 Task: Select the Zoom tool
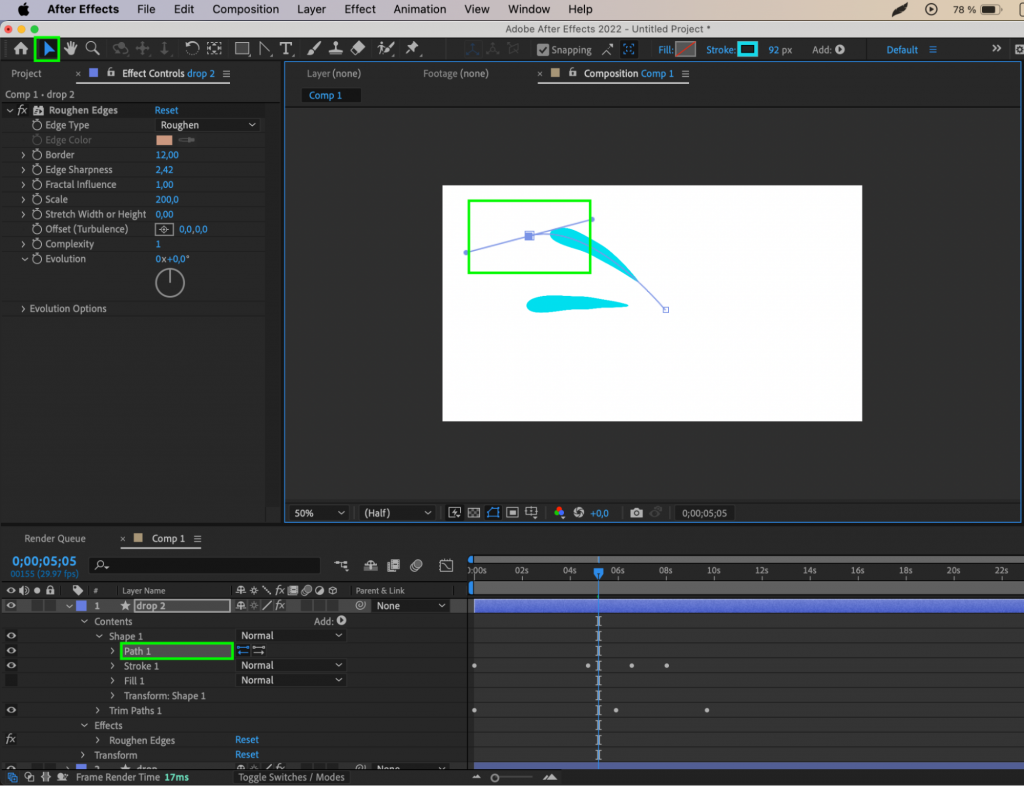click(91, 48)
